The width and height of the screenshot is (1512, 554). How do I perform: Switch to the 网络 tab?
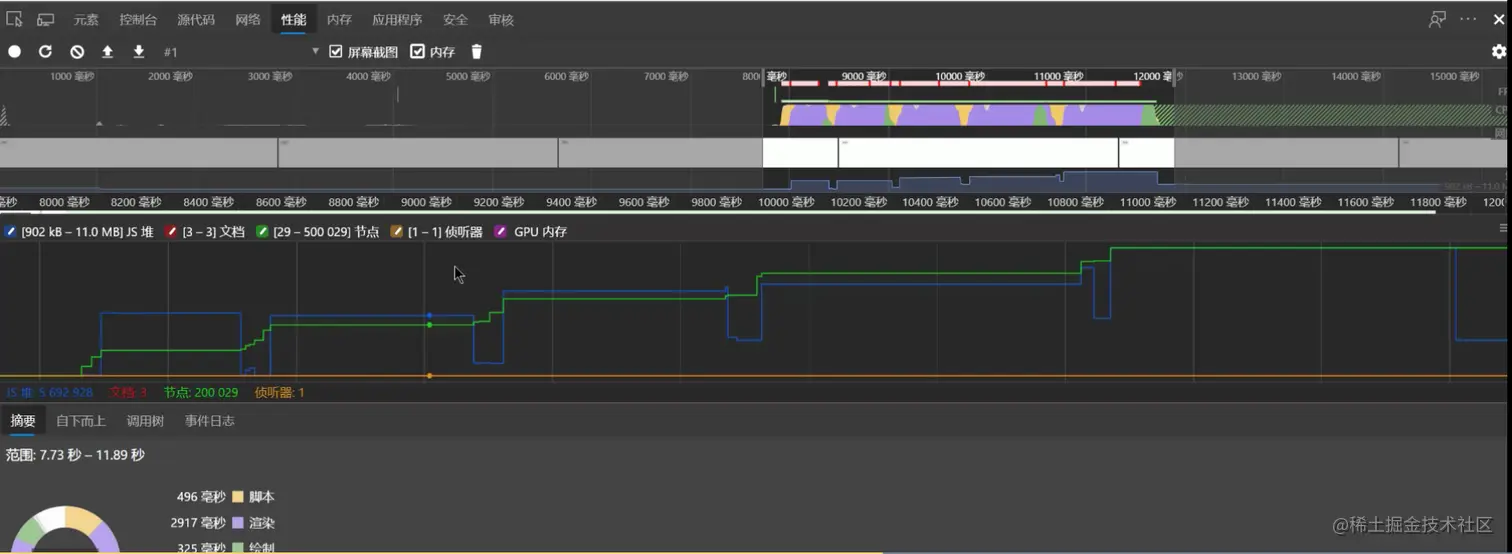(248, 20)
